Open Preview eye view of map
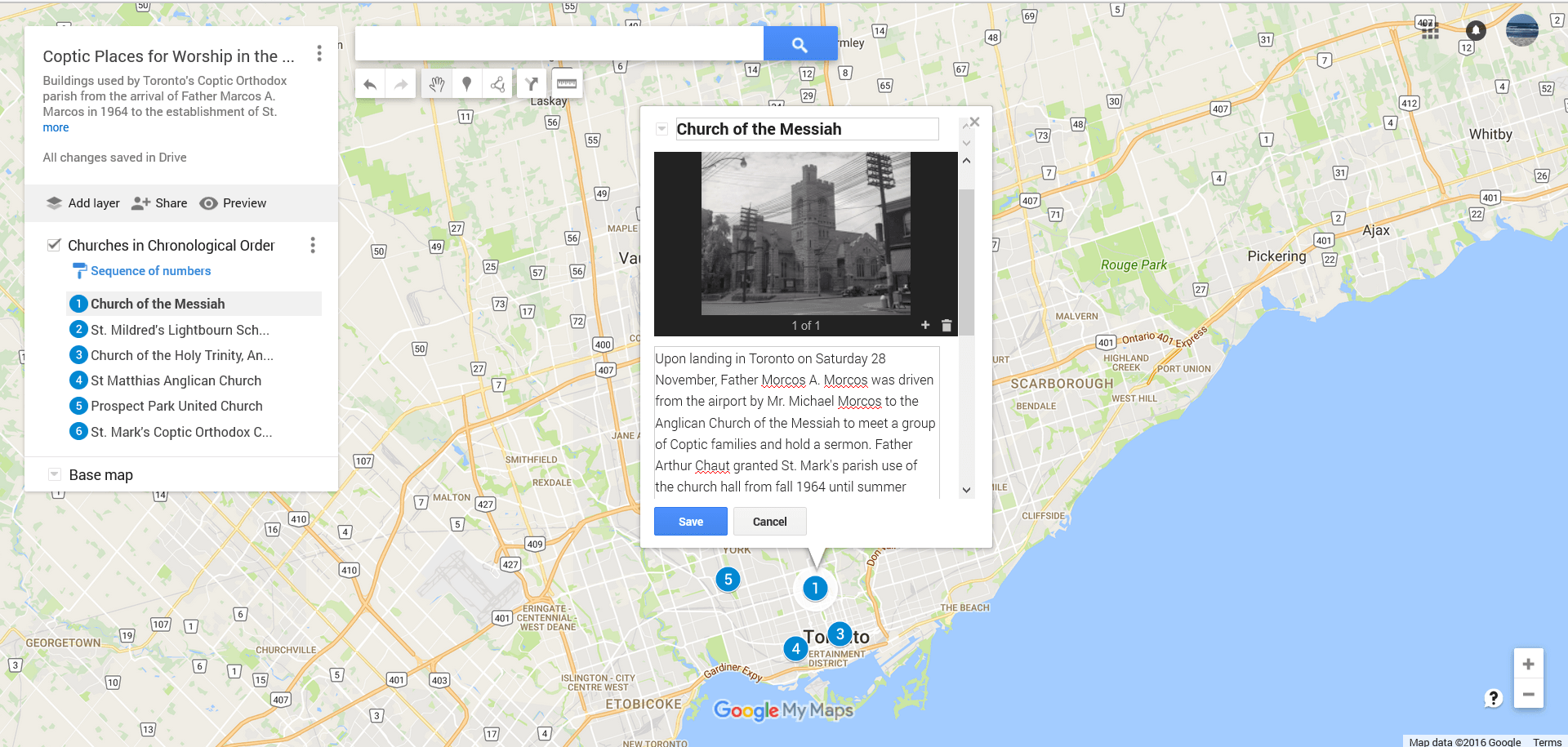 coord(234,203)
